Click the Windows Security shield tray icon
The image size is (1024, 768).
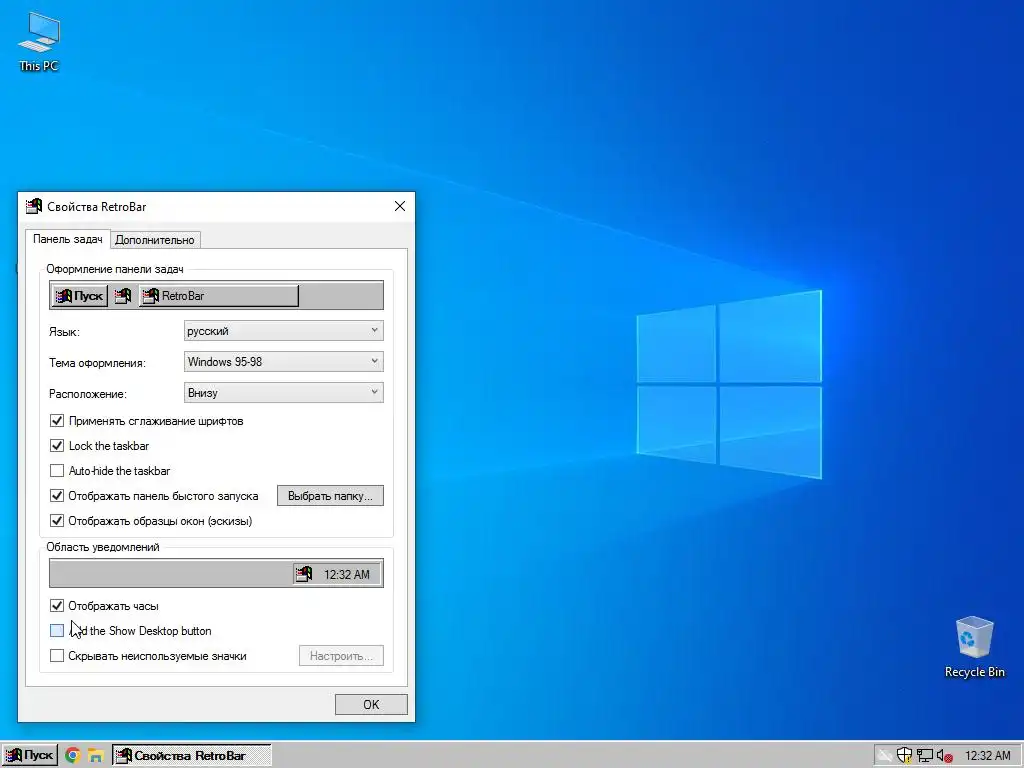(x=904, y=756)
